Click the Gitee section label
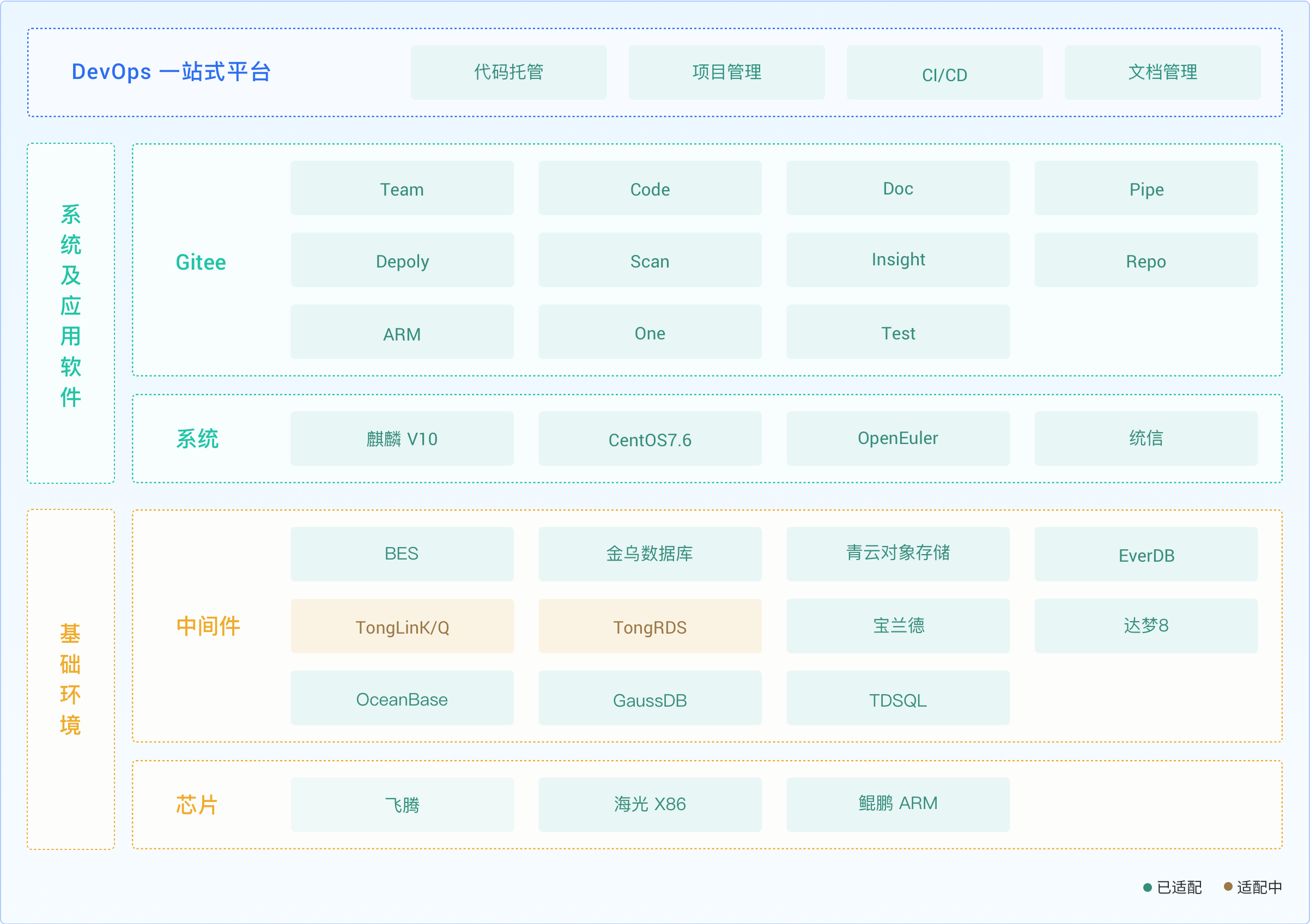This screenshot has height=924, width=1310. point(201,263)
